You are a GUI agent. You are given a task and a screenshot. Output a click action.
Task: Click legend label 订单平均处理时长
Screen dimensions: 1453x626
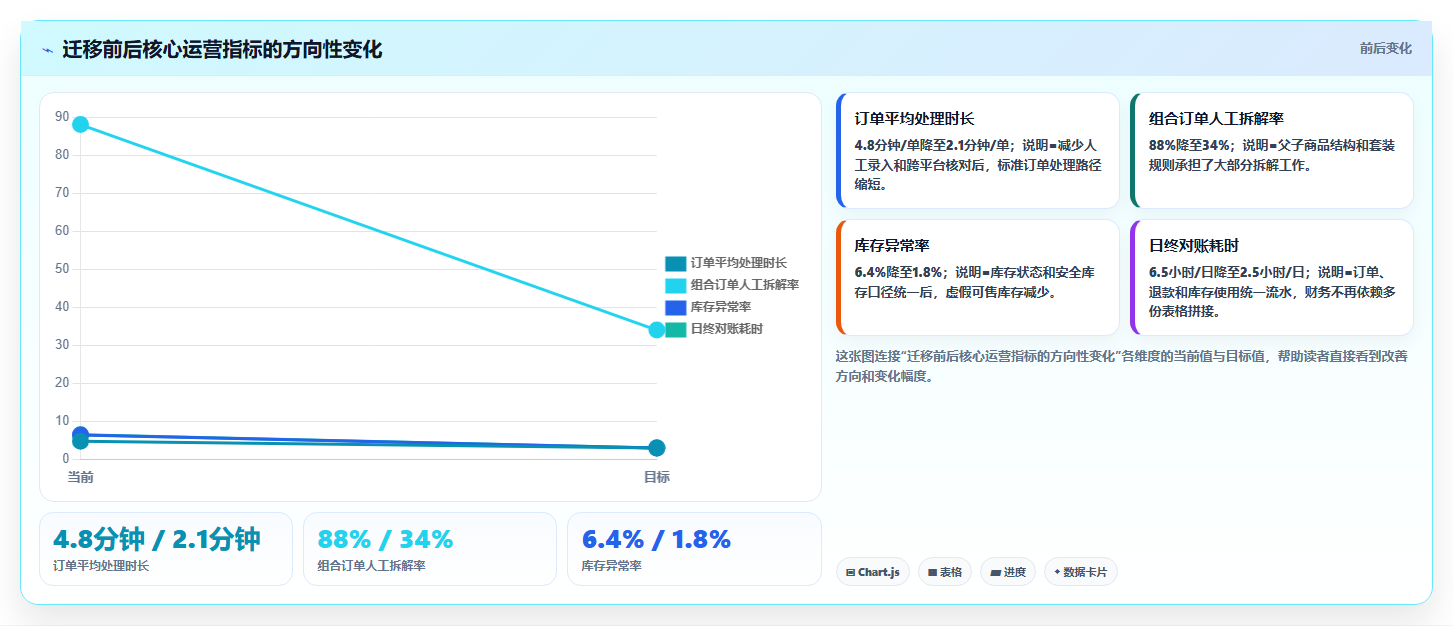[738, 263]
